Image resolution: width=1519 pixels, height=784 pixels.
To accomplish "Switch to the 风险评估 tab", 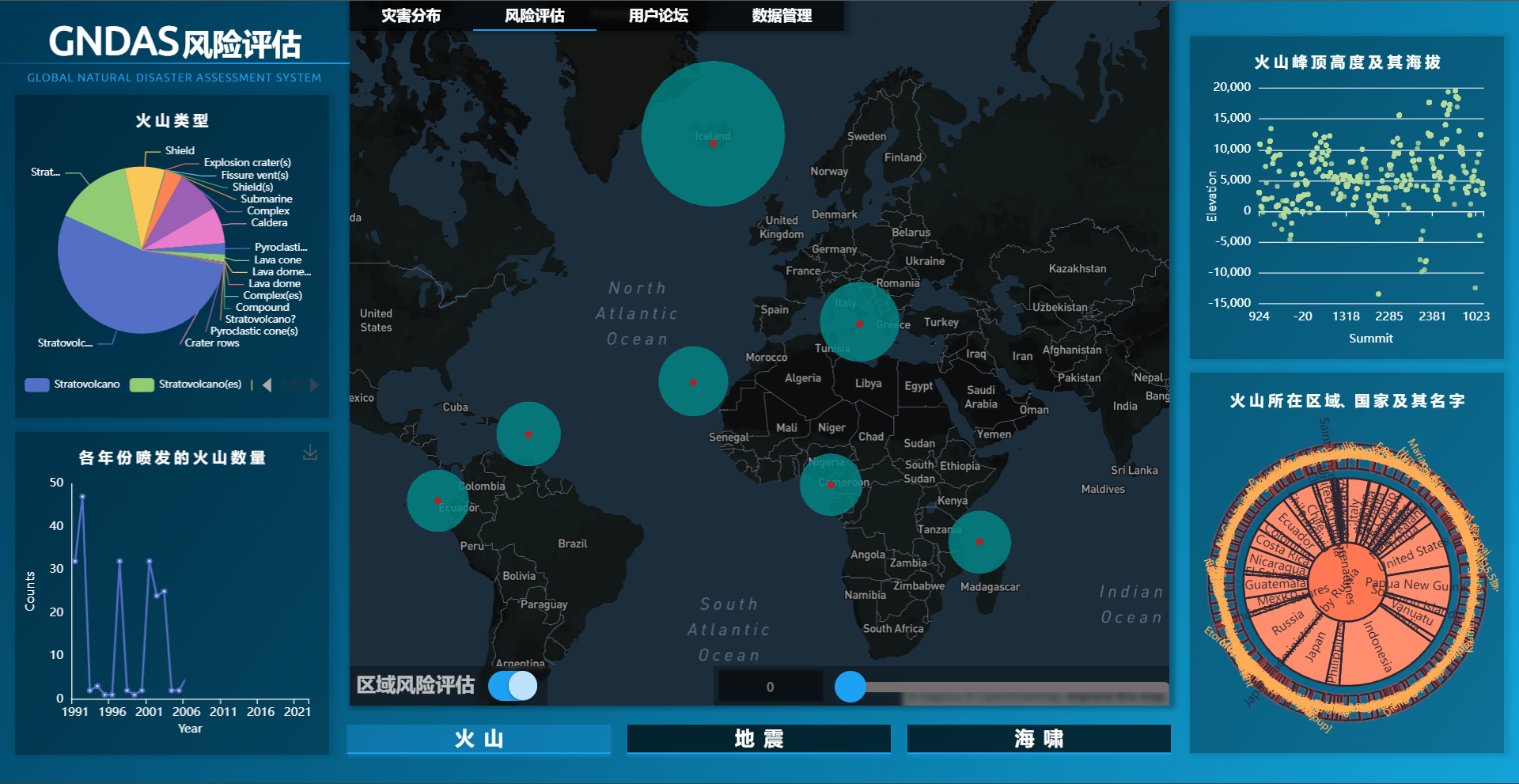I will coord(535,16).
